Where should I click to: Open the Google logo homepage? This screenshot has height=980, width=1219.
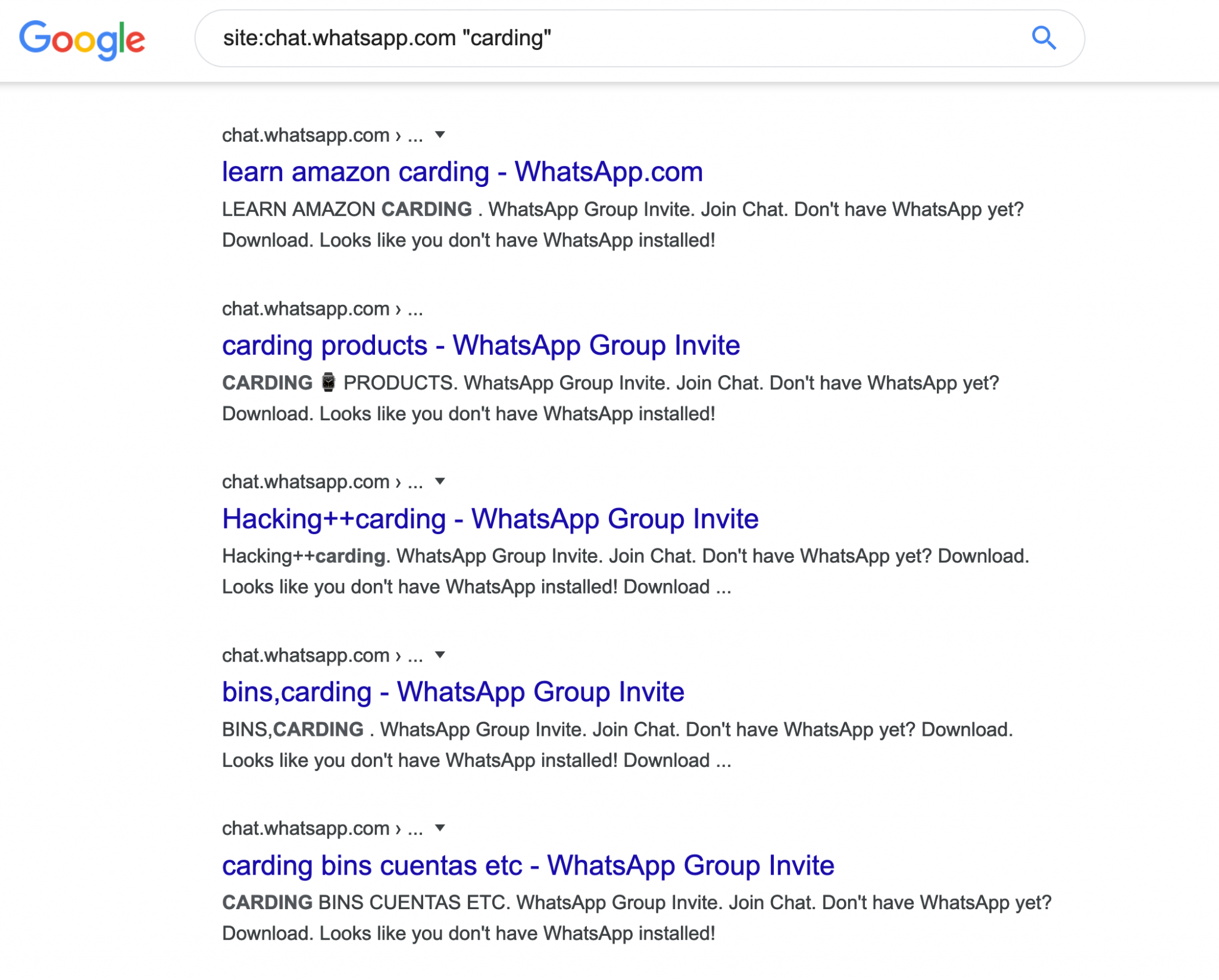[82, 40]
